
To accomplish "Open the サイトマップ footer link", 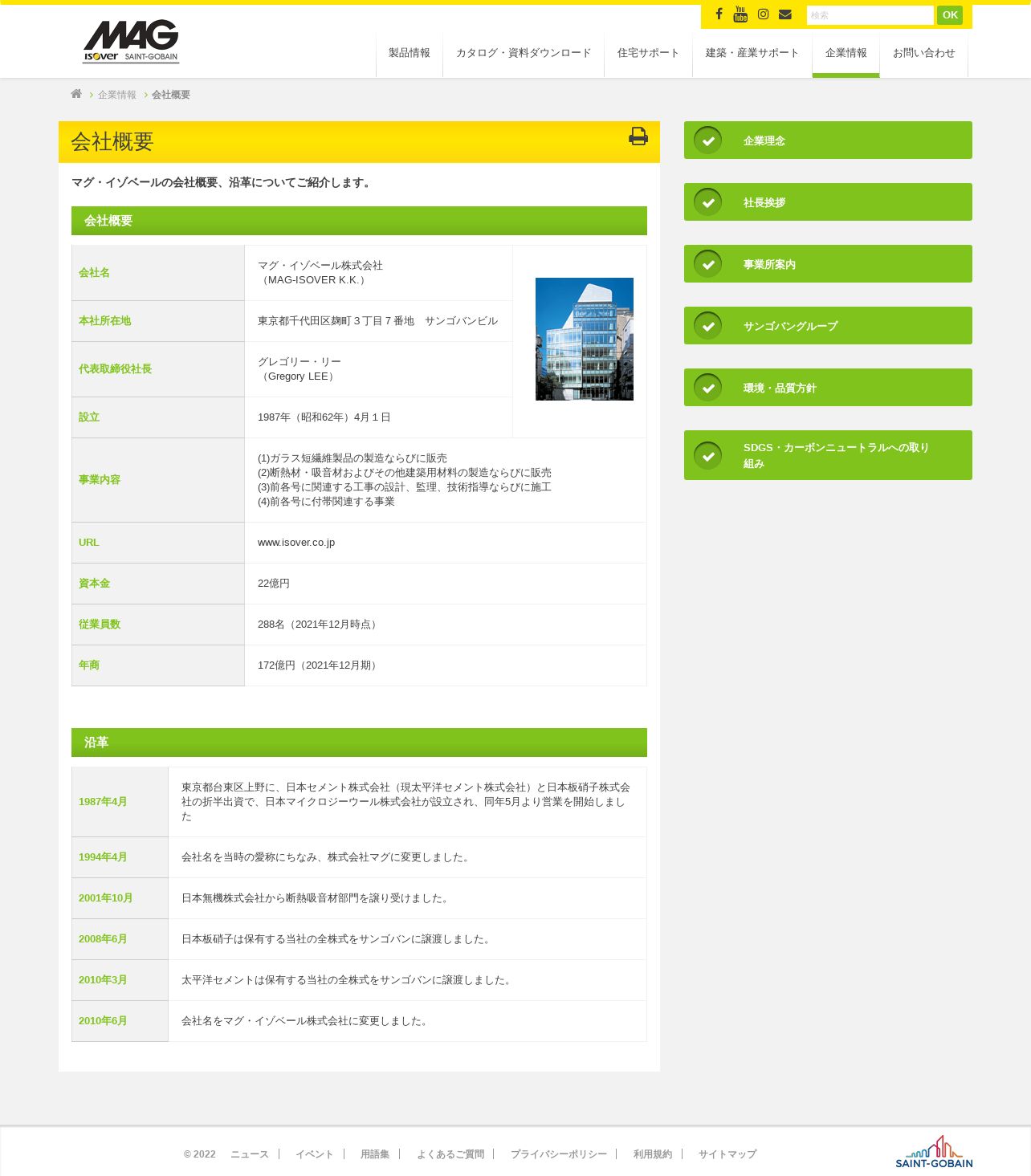I will (x=727, y=1154).
